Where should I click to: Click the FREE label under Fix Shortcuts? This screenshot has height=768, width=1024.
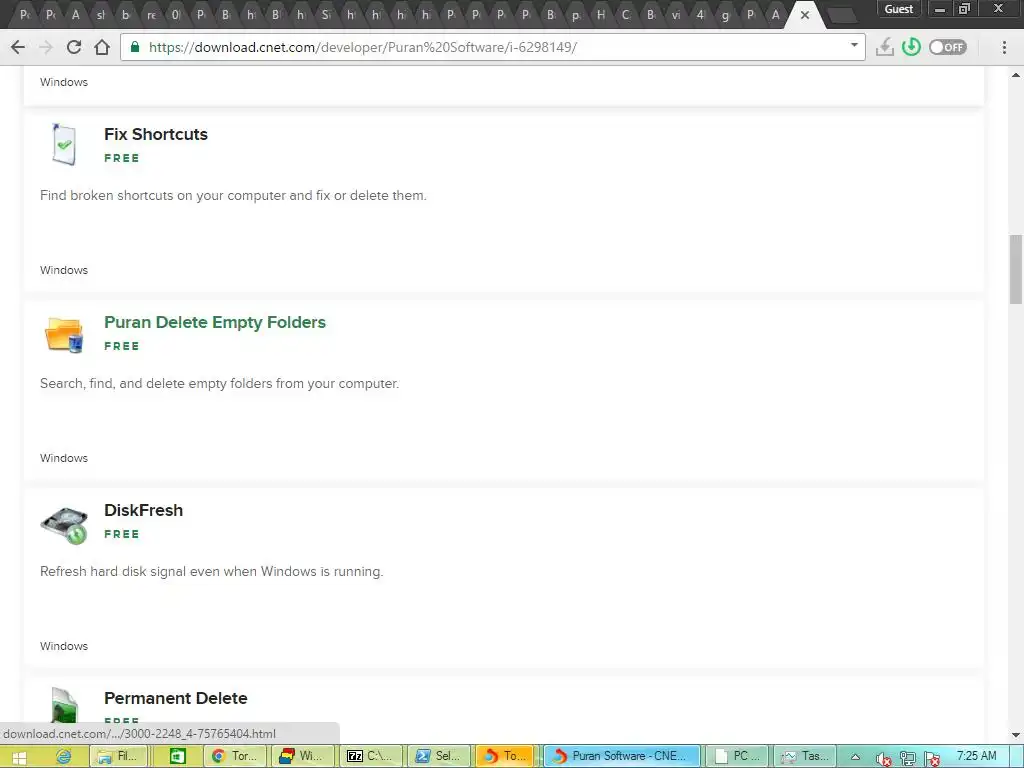tap(121, 158)
